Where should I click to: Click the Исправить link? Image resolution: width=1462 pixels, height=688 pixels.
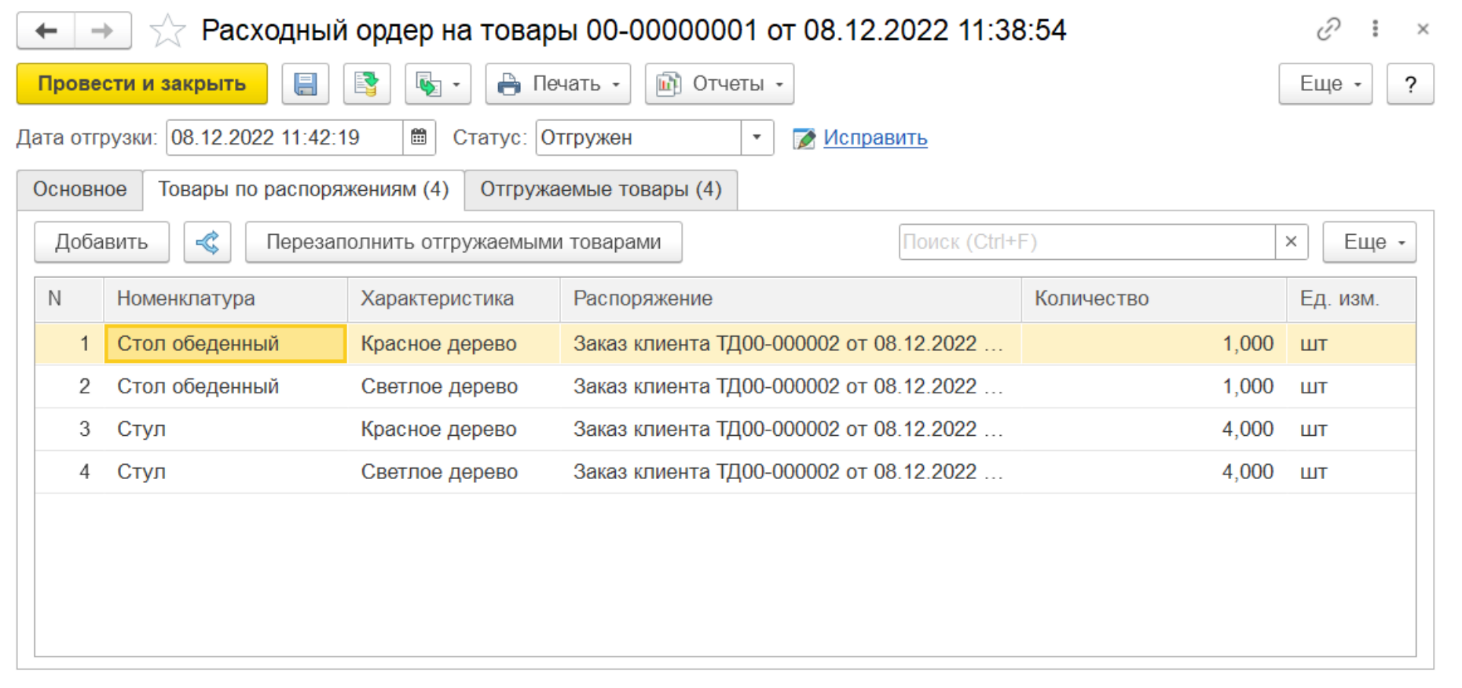(875, 138)
